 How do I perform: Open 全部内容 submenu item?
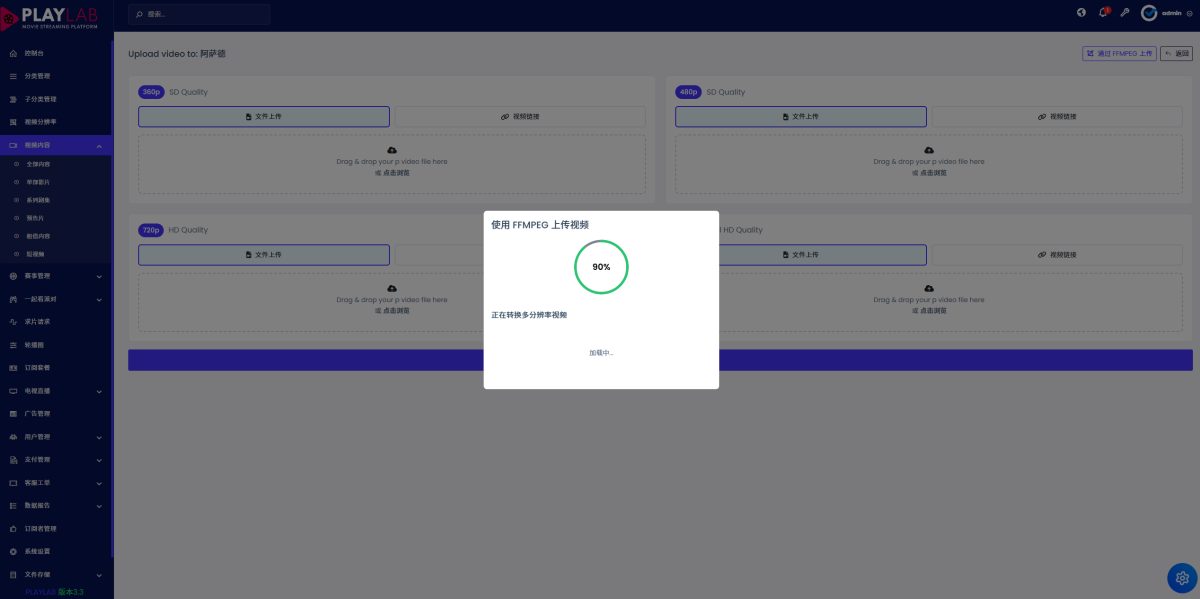click(x=38, y=164)
